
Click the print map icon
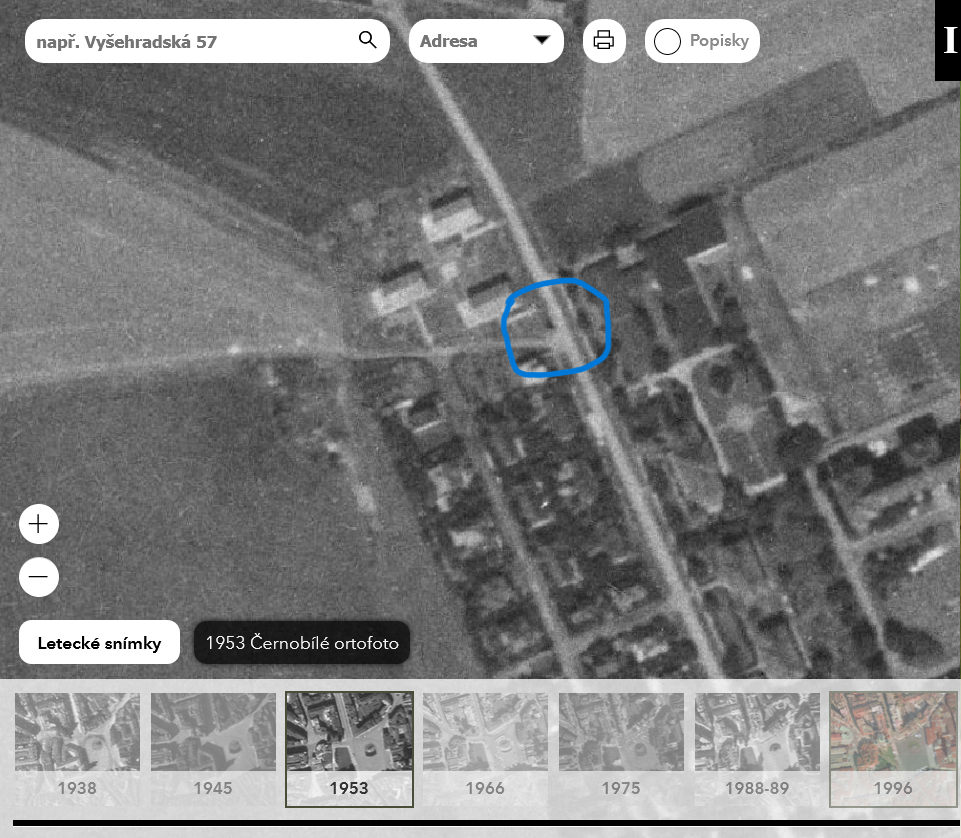tap(604, 40)
